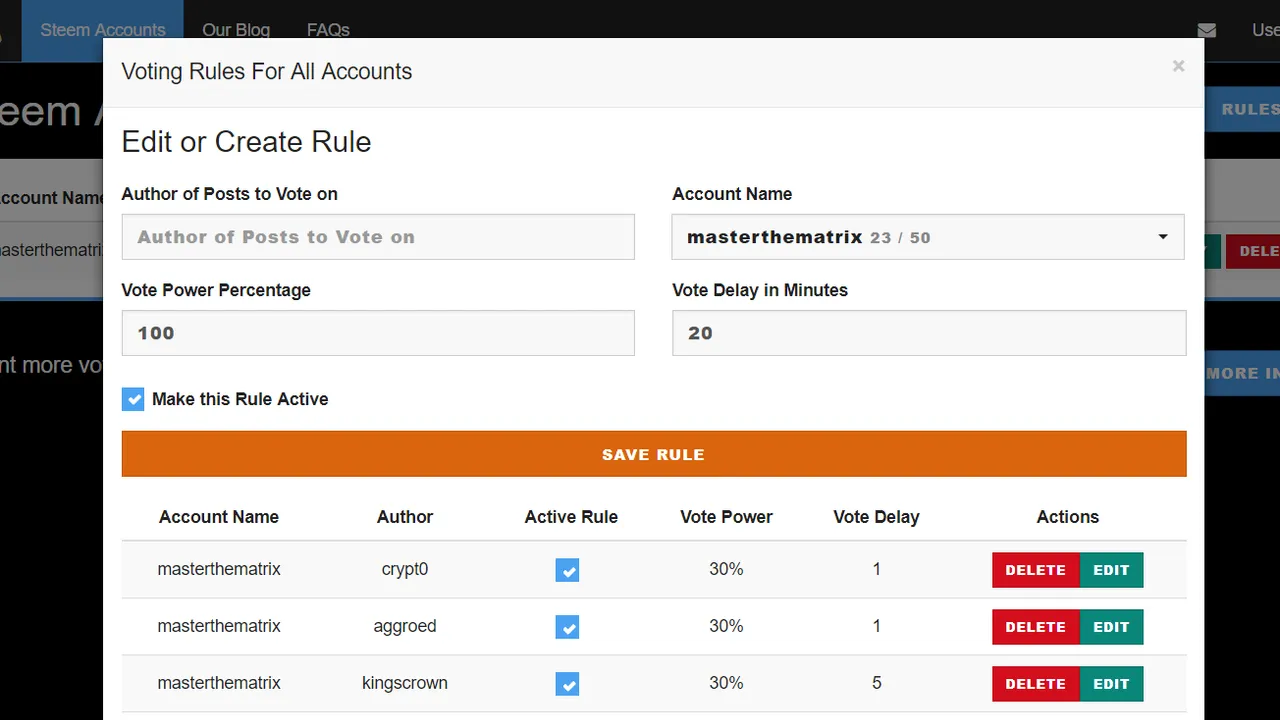Screen dimensions: 1280x720
Task: Click the Edit or Create Rule heading
Action: (246, 142)
